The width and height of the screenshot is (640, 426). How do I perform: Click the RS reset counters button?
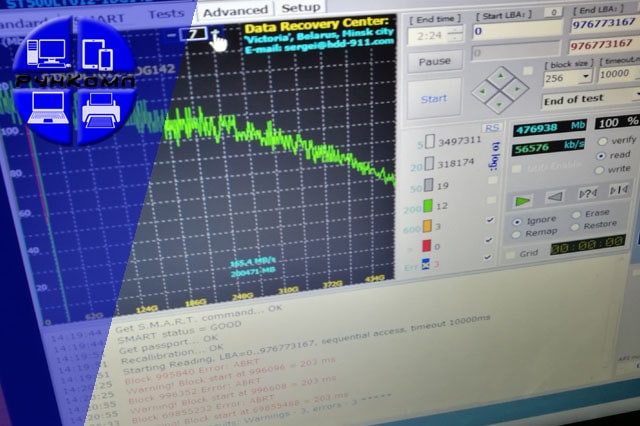[491, 128]
